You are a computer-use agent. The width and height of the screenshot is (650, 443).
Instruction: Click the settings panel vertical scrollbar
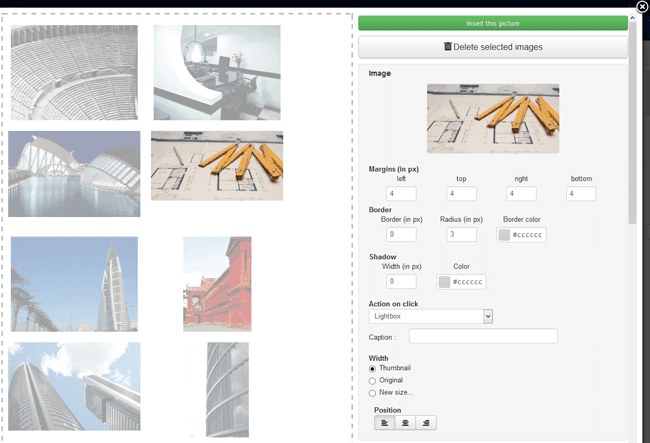632,150
